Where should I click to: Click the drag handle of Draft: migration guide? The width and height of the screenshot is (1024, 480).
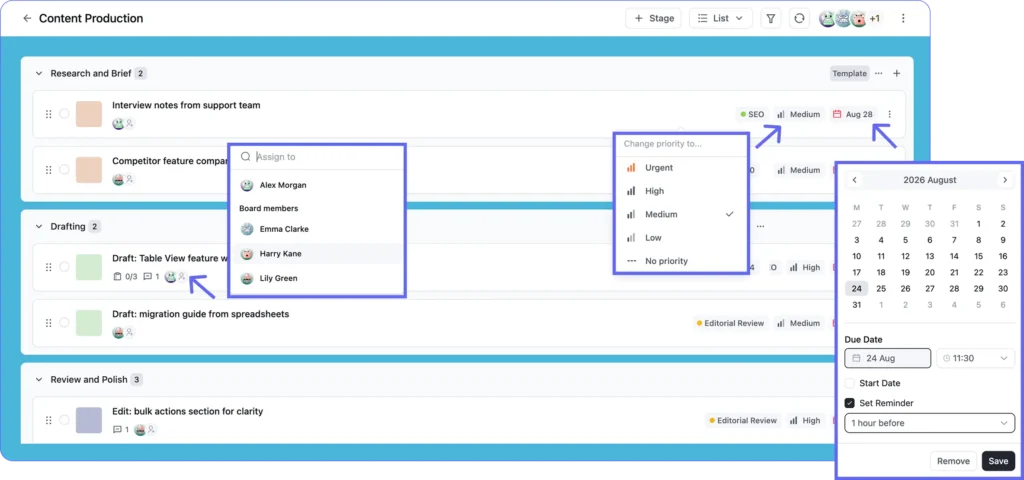point(48,323)
